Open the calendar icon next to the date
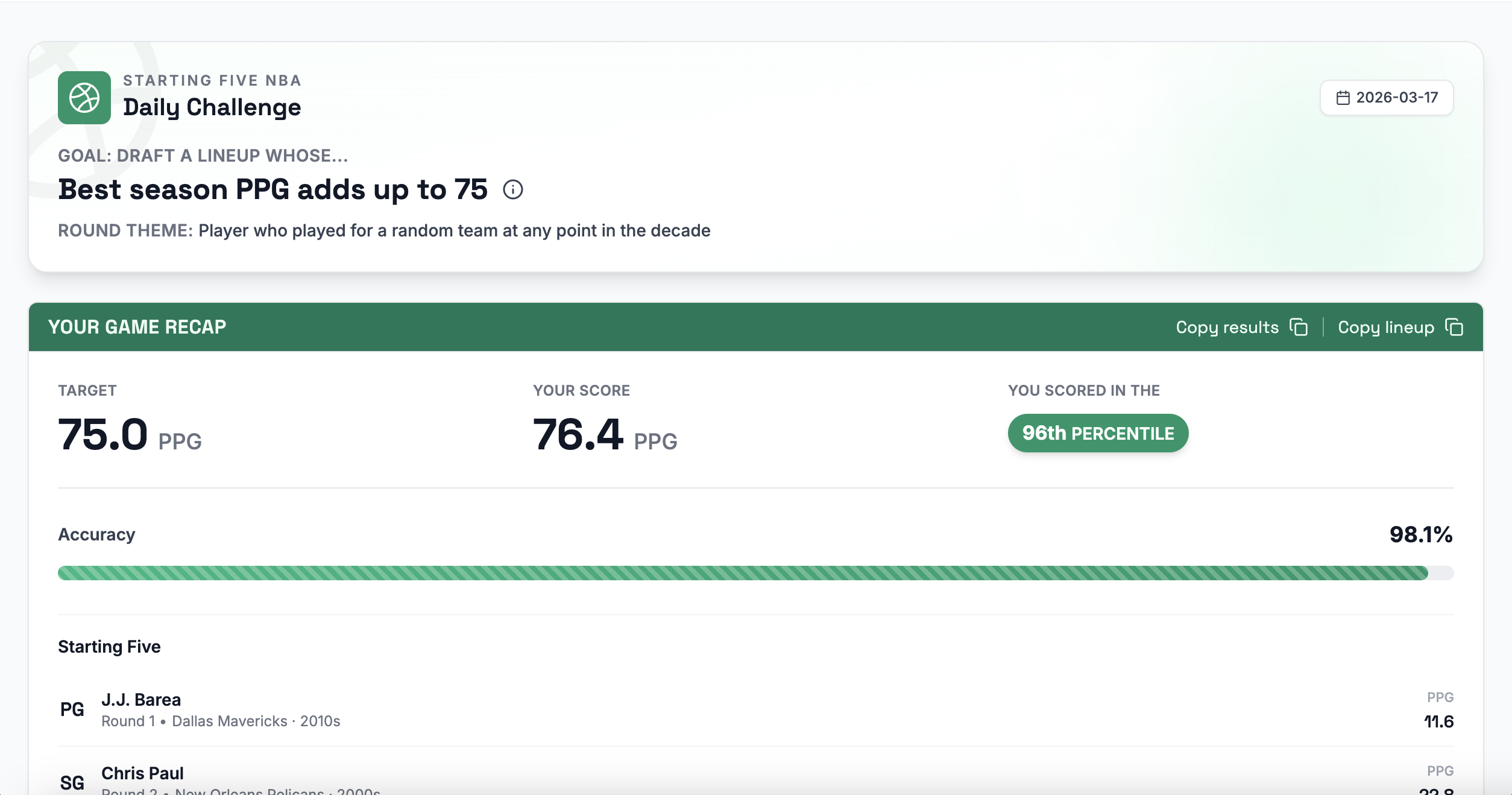1512x795 pixels. (1342, 97)
